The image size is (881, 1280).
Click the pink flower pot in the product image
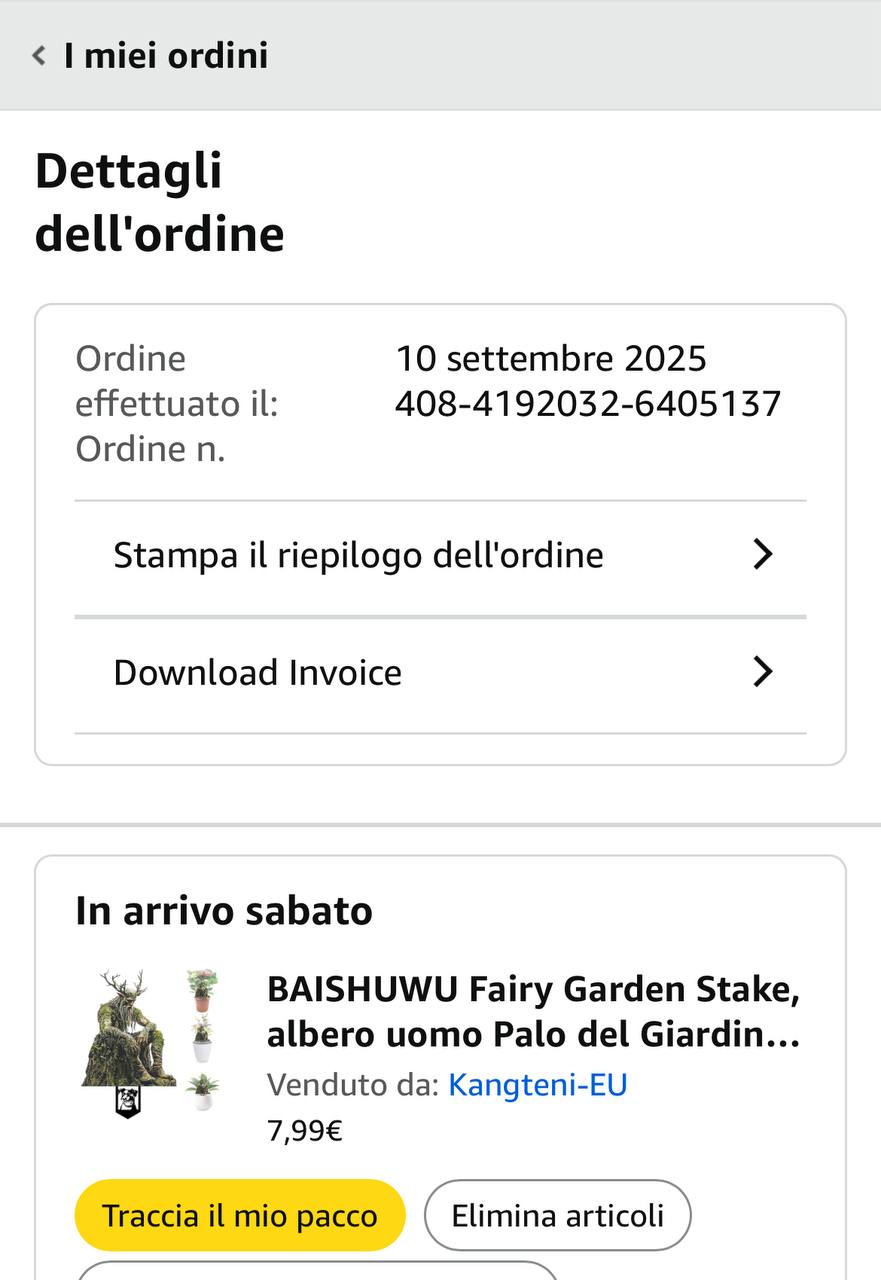[x=202, y=990]
